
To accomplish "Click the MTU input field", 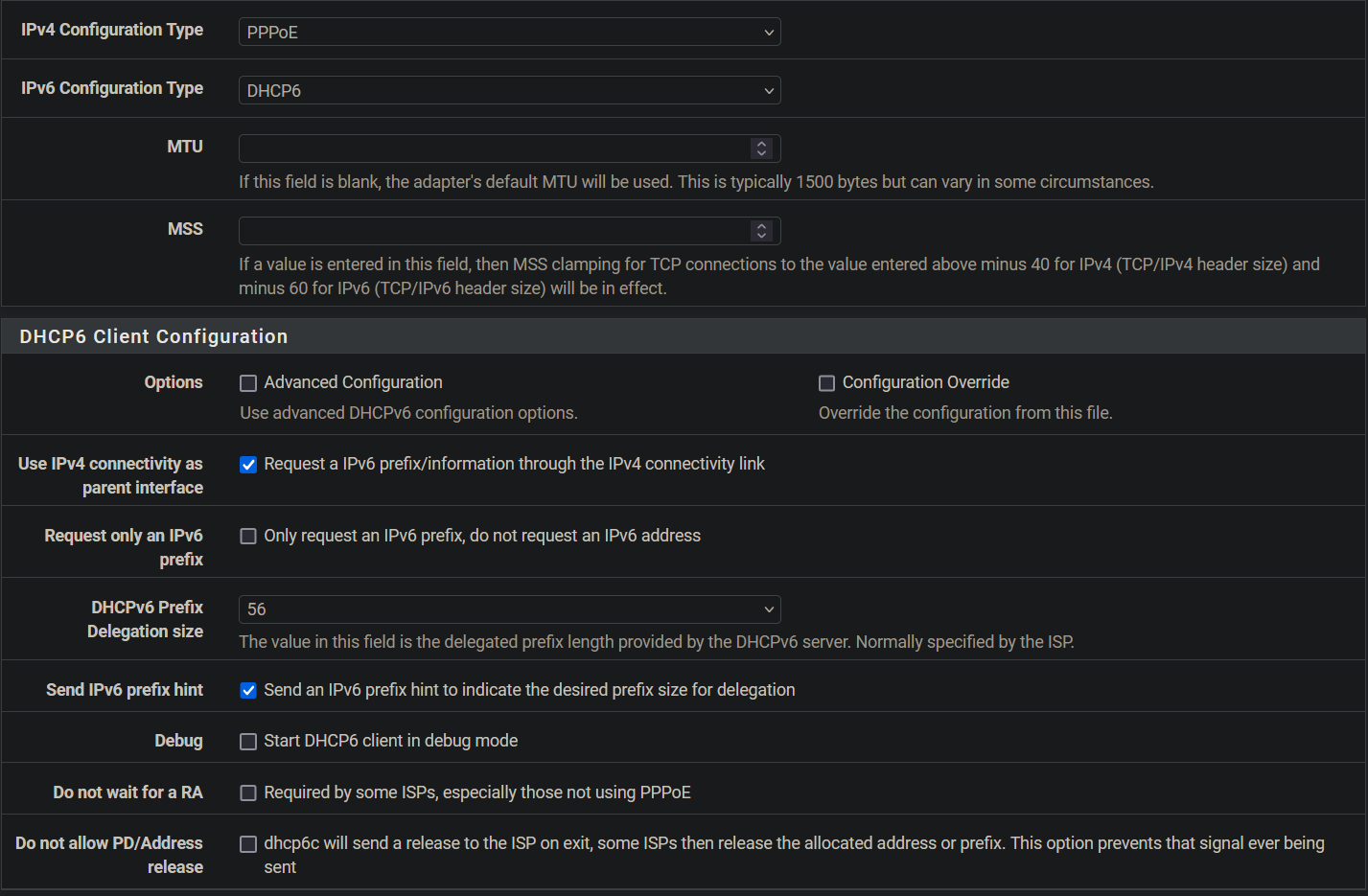I will pos(494,149).
